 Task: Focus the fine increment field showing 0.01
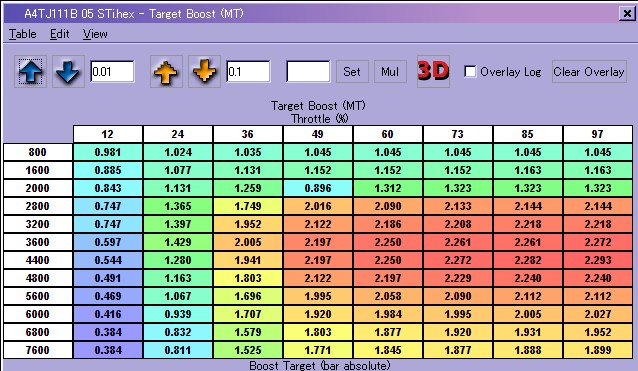[x=112, y=72]
